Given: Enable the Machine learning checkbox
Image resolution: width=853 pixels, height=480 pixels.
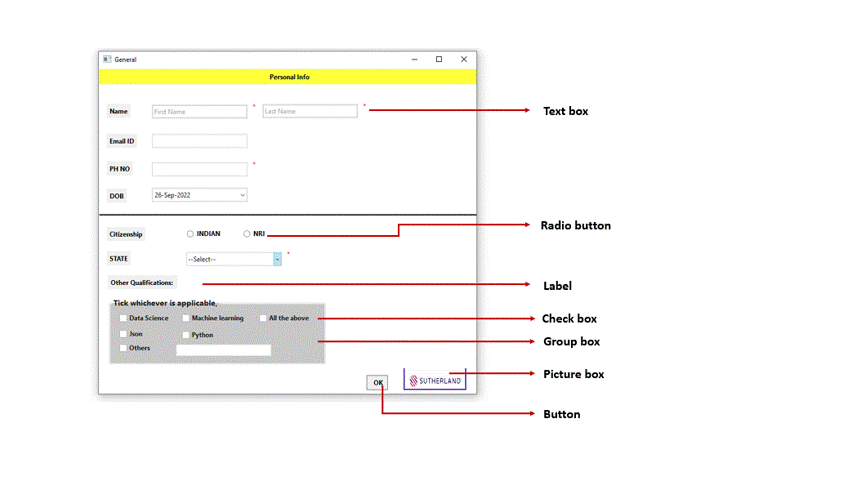Looking at the screenshot, I should tap(186, 318).
